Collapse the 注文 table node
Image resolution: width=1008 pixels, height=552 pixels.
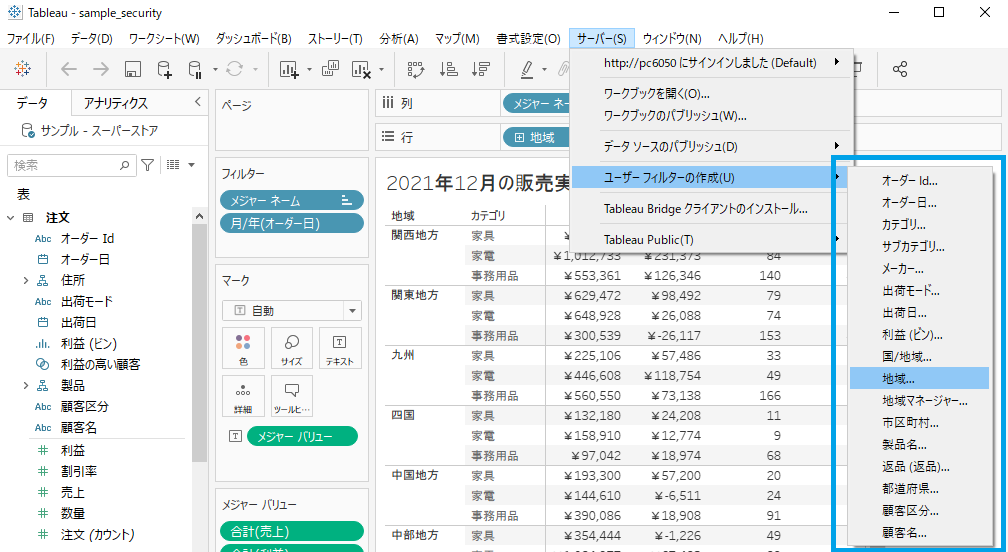click(x=11, y=218)
